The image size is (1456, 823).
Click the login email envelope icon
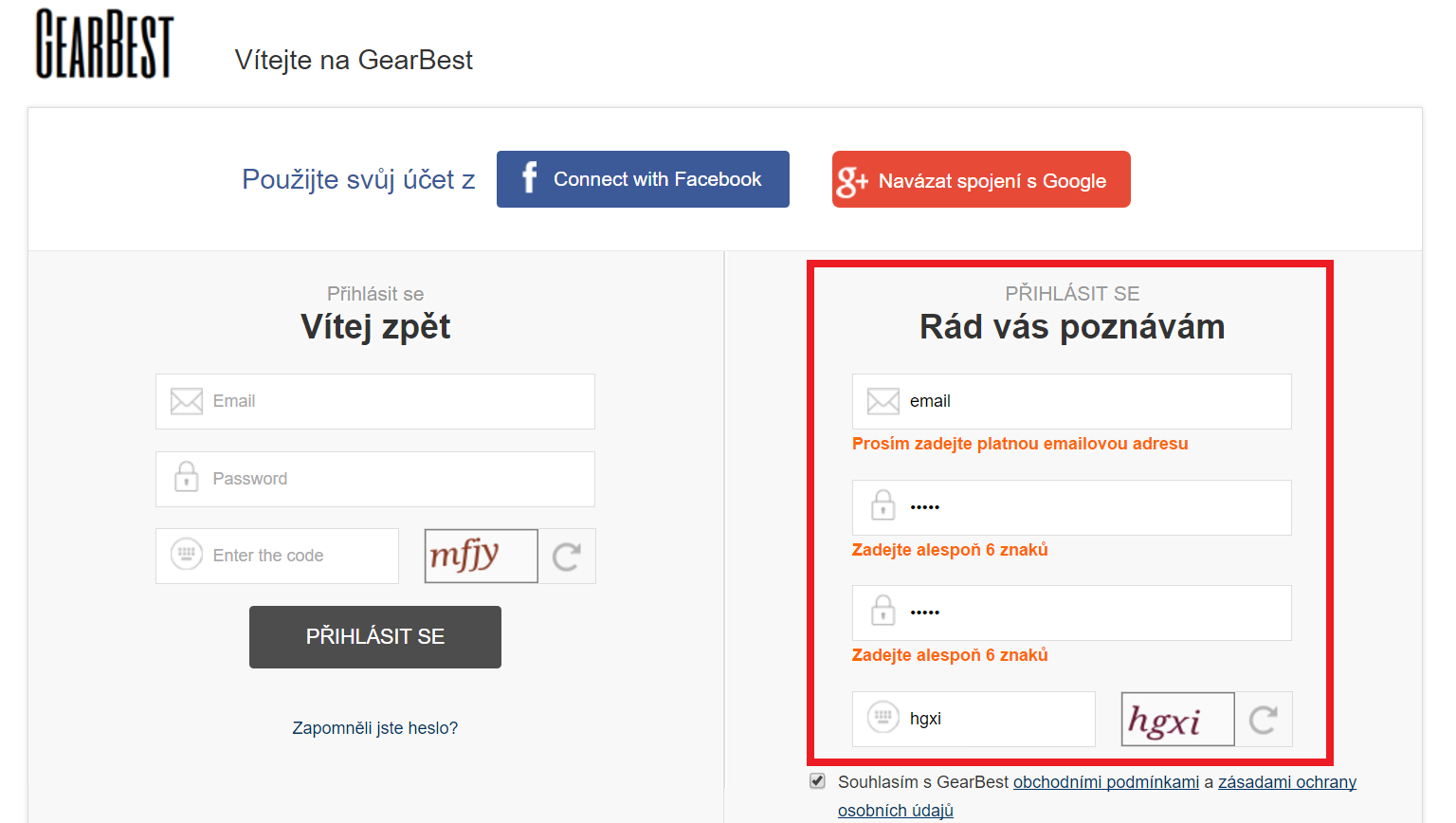pyautogui.click(x=187, y=401)
